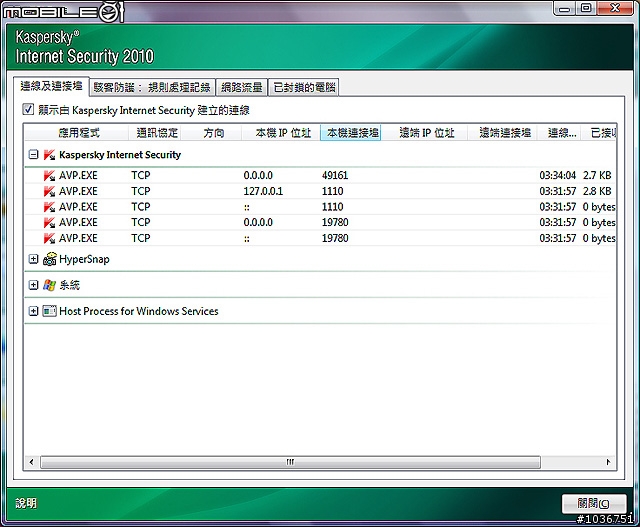Image resolution: width=640 pixels, height=527 pixels.
Task: Click the Kaspersky Internet Security group icon
Action: pyautogui.click(x=49, y=155)
